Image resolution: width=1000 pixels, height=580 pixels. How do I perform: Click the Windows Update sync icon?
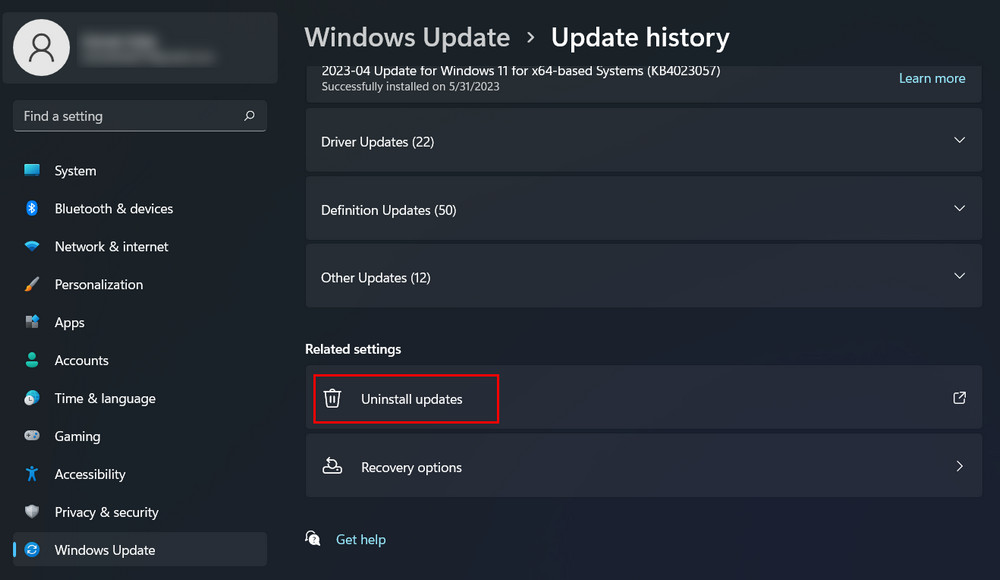click(32, 549)
